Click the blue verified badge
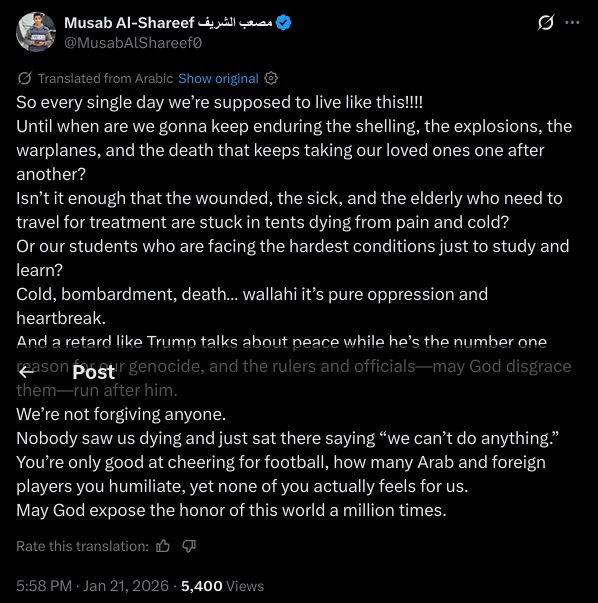Image resolution: width=598 pixels, height=603 pixels. [283, 23]
